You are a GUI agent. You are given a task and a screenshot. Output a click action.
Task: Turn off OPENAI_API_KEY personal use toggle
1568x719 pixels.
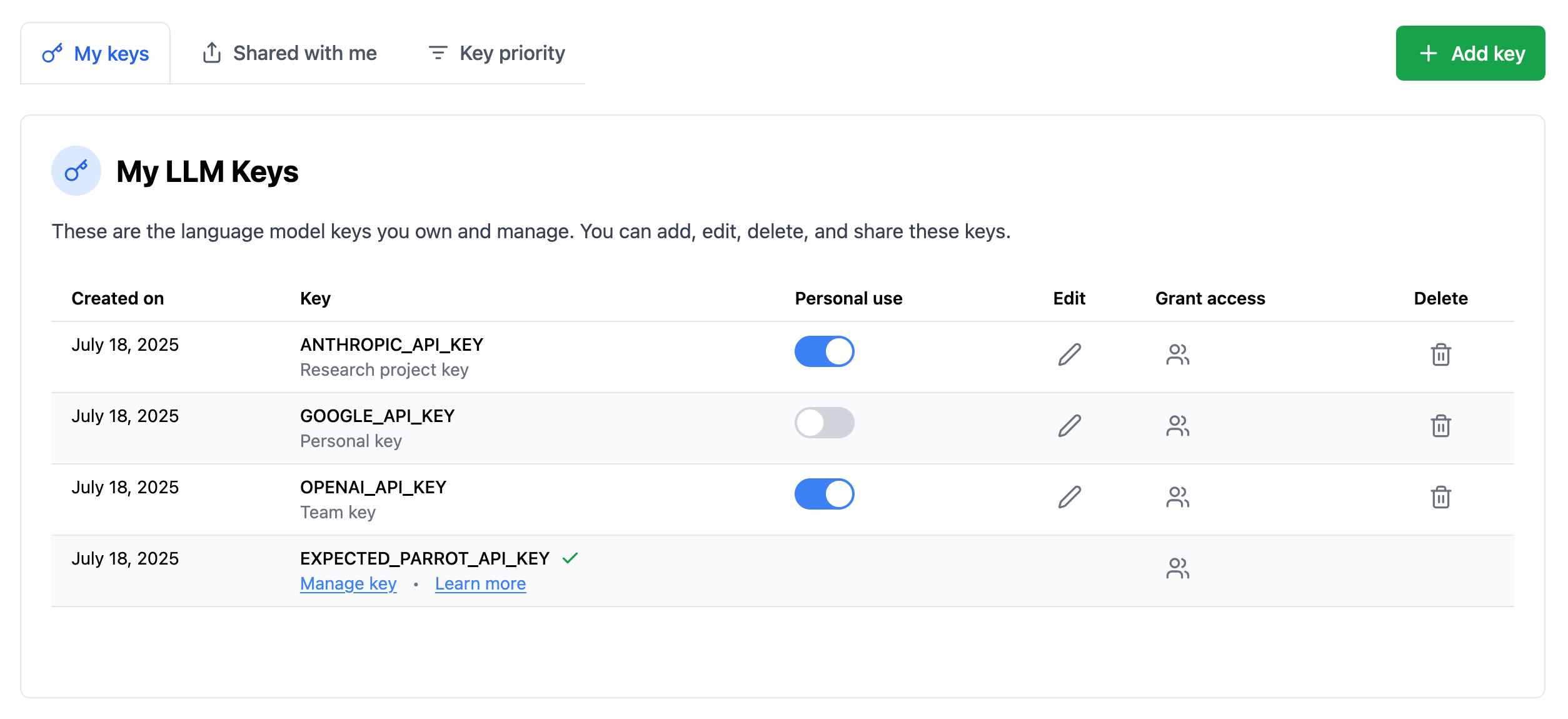click(x=824, y=494)
